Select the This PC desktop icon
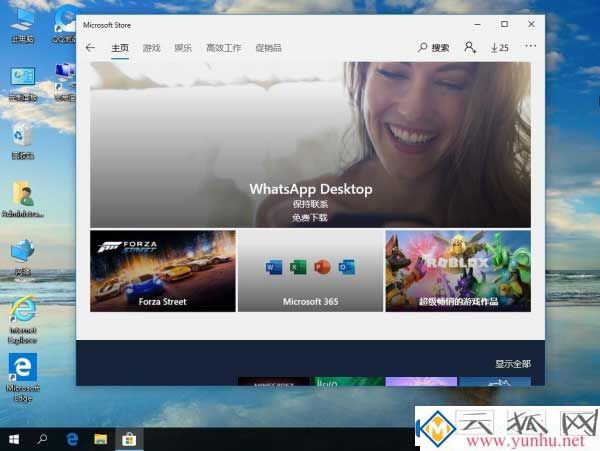This screenshot has width=600, height=451. (23, 25)
